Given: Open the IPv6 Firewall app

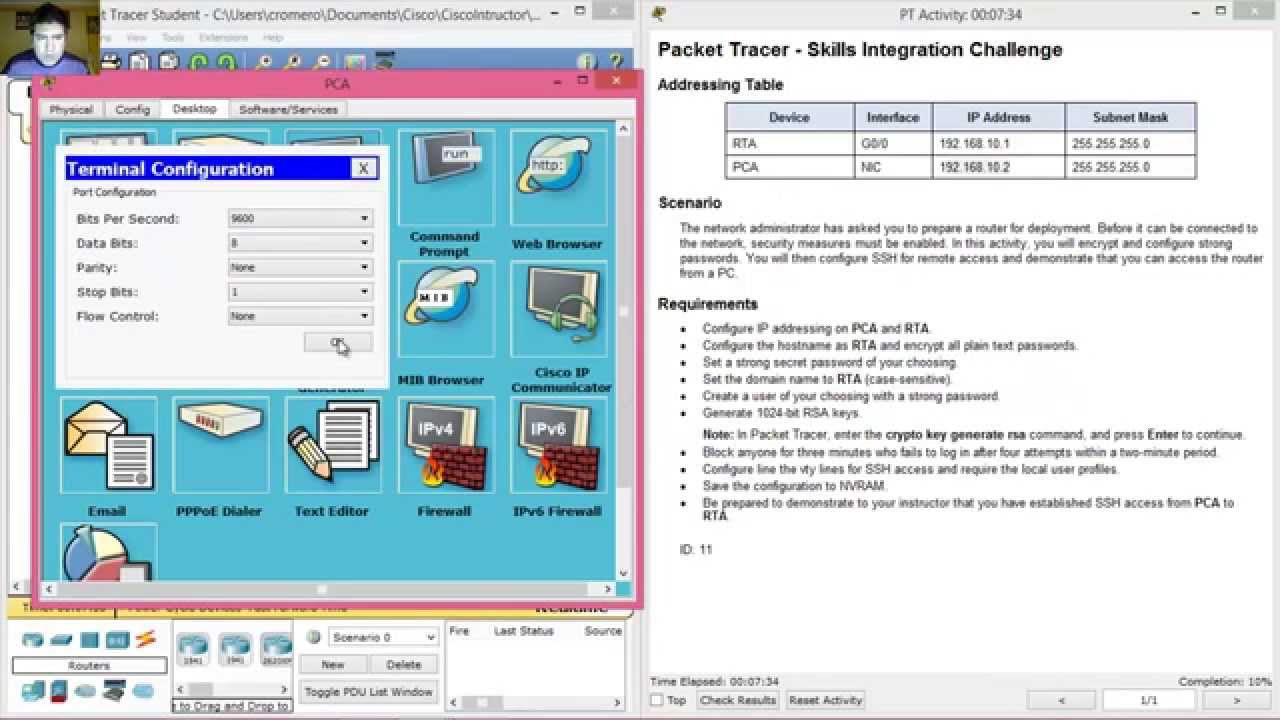Looking at the screenshot, I should pyautogui.click(x=557, y=445).
